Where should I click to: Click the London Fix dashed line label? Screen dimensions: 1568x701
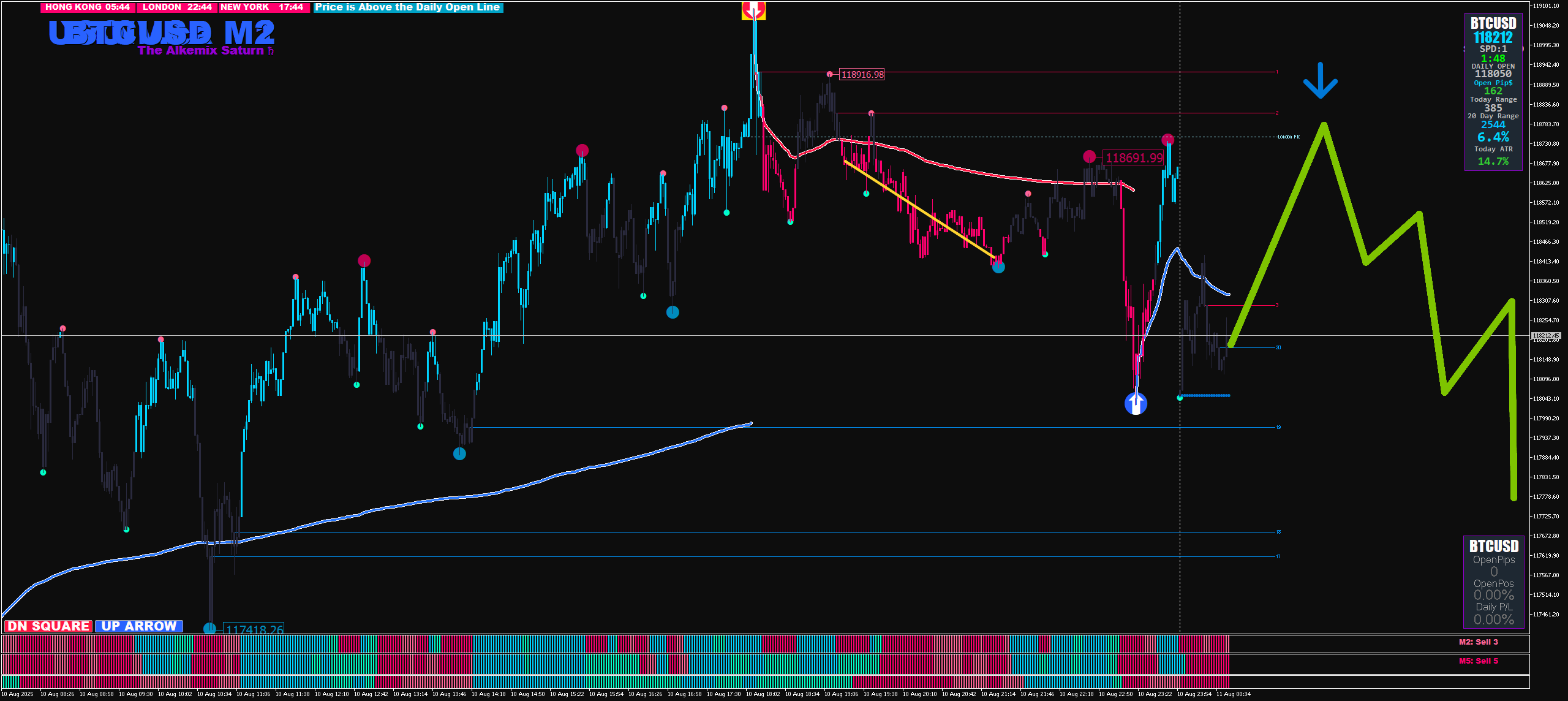pos(1288,137)
